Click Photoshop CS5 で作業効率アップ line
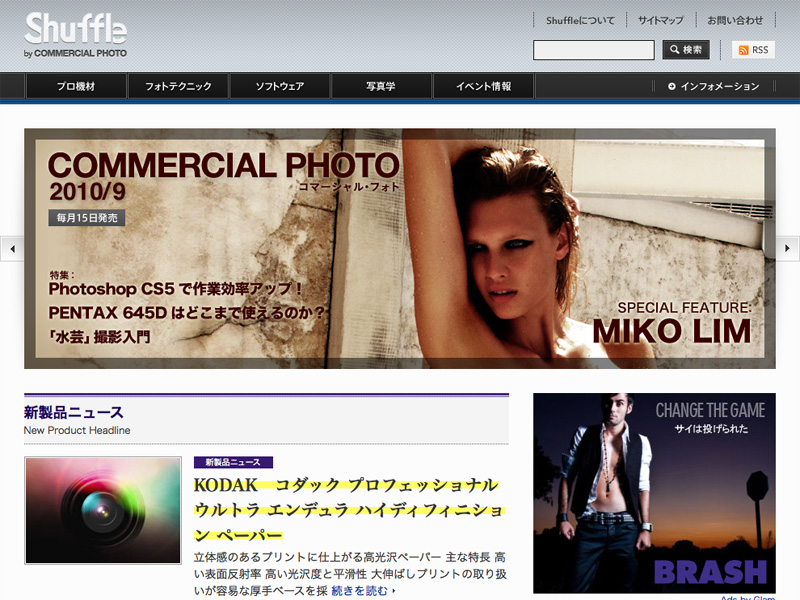The image size is (800, 600). [176, 289]
